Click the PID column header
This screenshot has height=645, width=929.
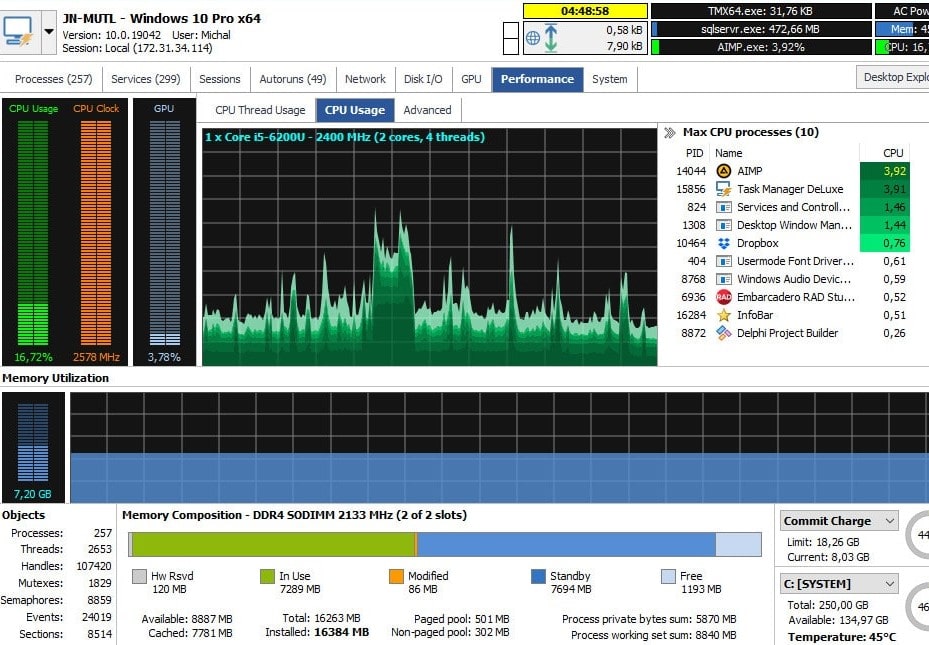[x=694, y=153]
